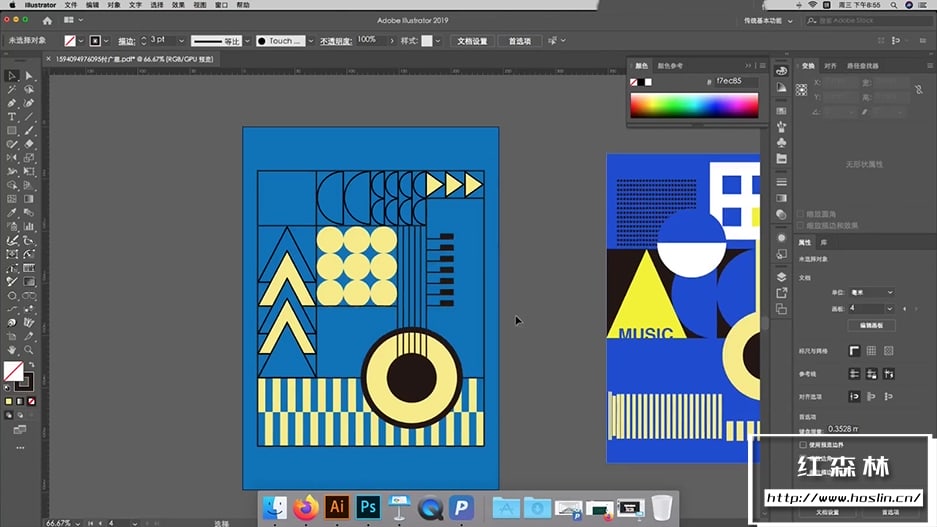The image size is (937, 527).
Task: Open the Layers panel icon
Action: click(782, 277)
